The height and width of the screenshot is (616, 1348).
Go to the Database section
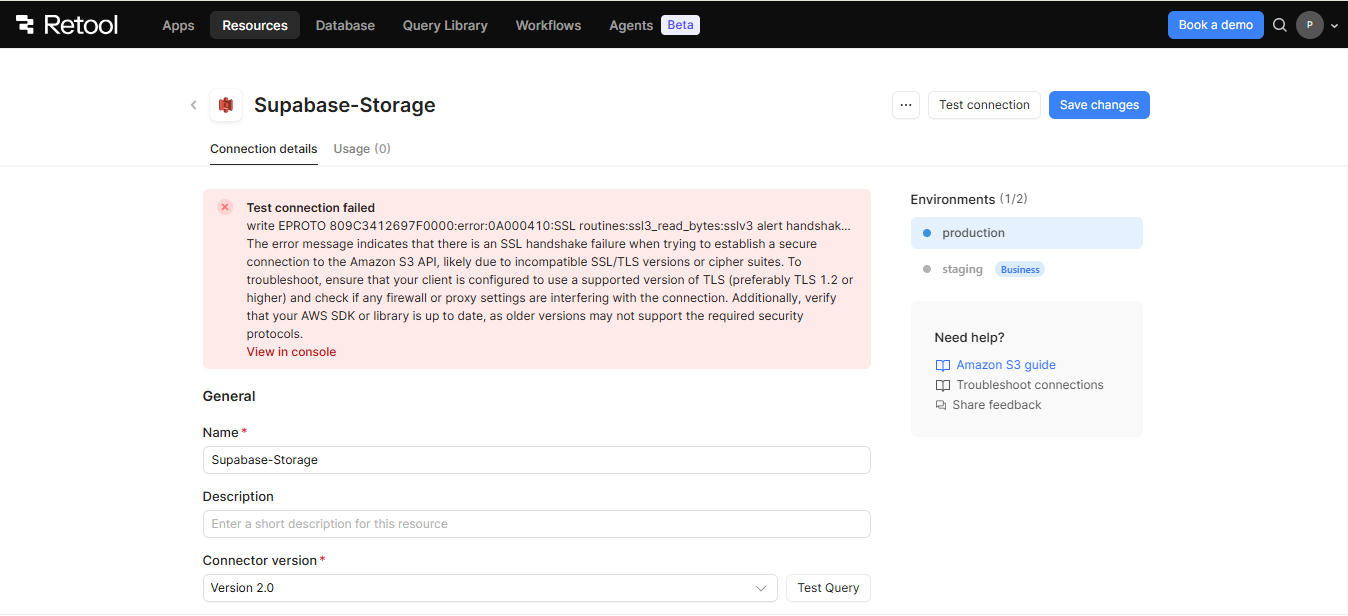[x=345, y=25]
